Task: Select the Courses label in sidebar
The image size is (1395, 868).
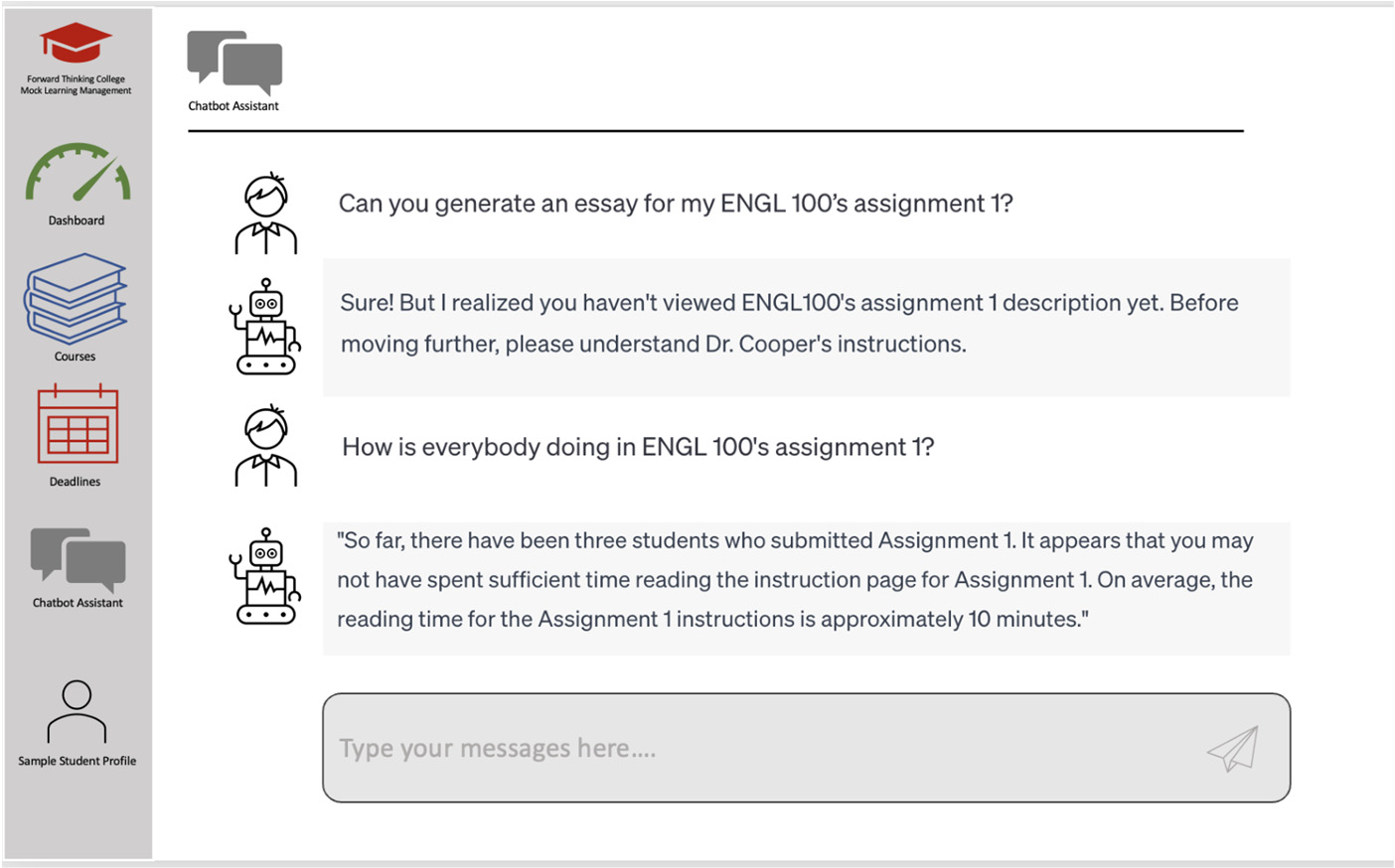Action: [x=76, y=357]
